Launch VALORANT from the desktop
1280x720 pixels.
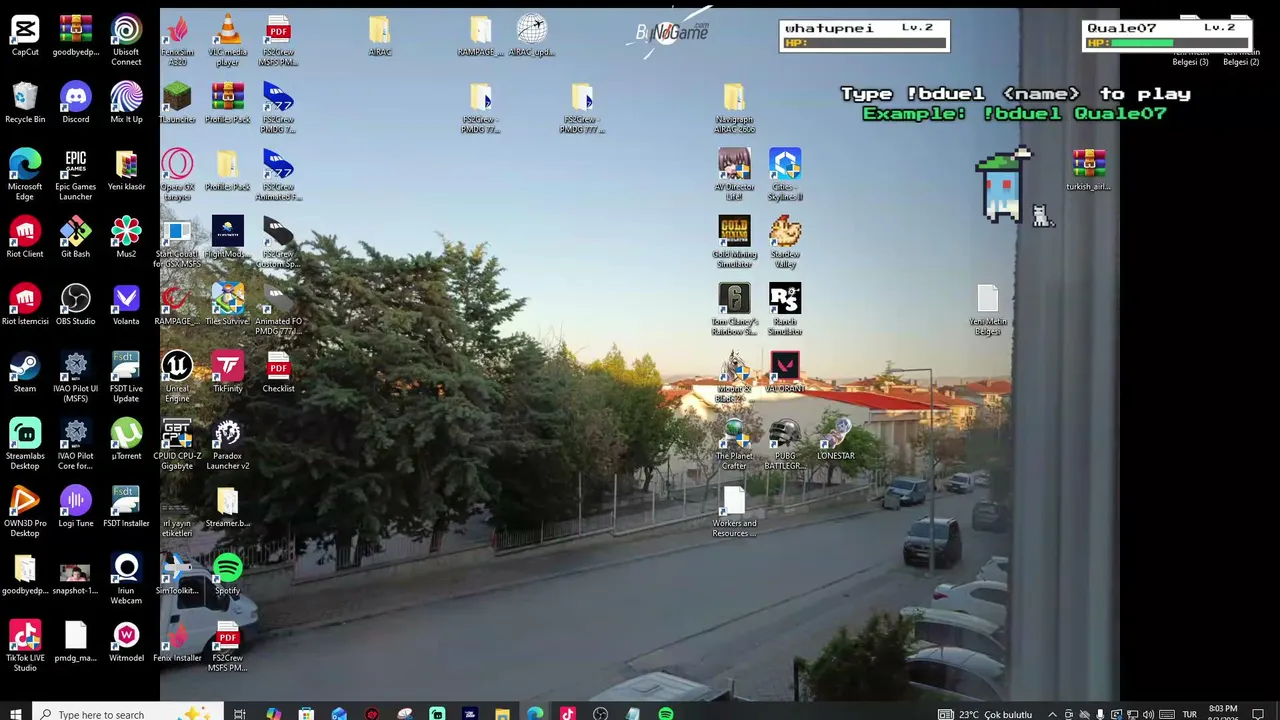click(x=785, y=372)
